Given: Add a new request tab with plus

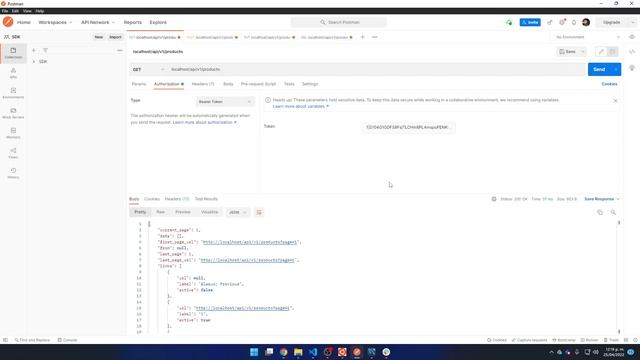Looking at the screenshot, I should (x=362, y=37).
